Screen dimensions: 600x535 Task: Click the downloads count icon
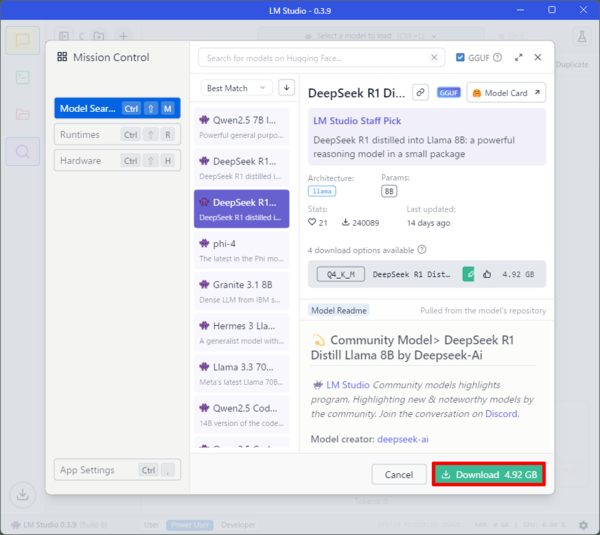click(345, 222)
